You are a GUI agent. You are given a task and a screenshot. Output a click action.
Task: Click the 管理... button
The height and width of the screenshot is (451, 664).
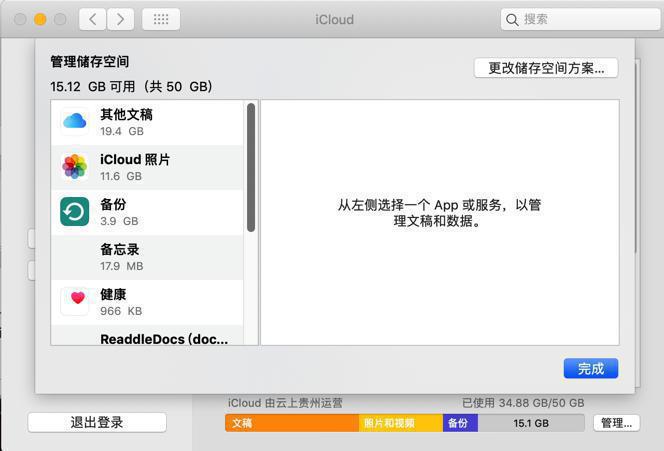[x=616, y=423]
